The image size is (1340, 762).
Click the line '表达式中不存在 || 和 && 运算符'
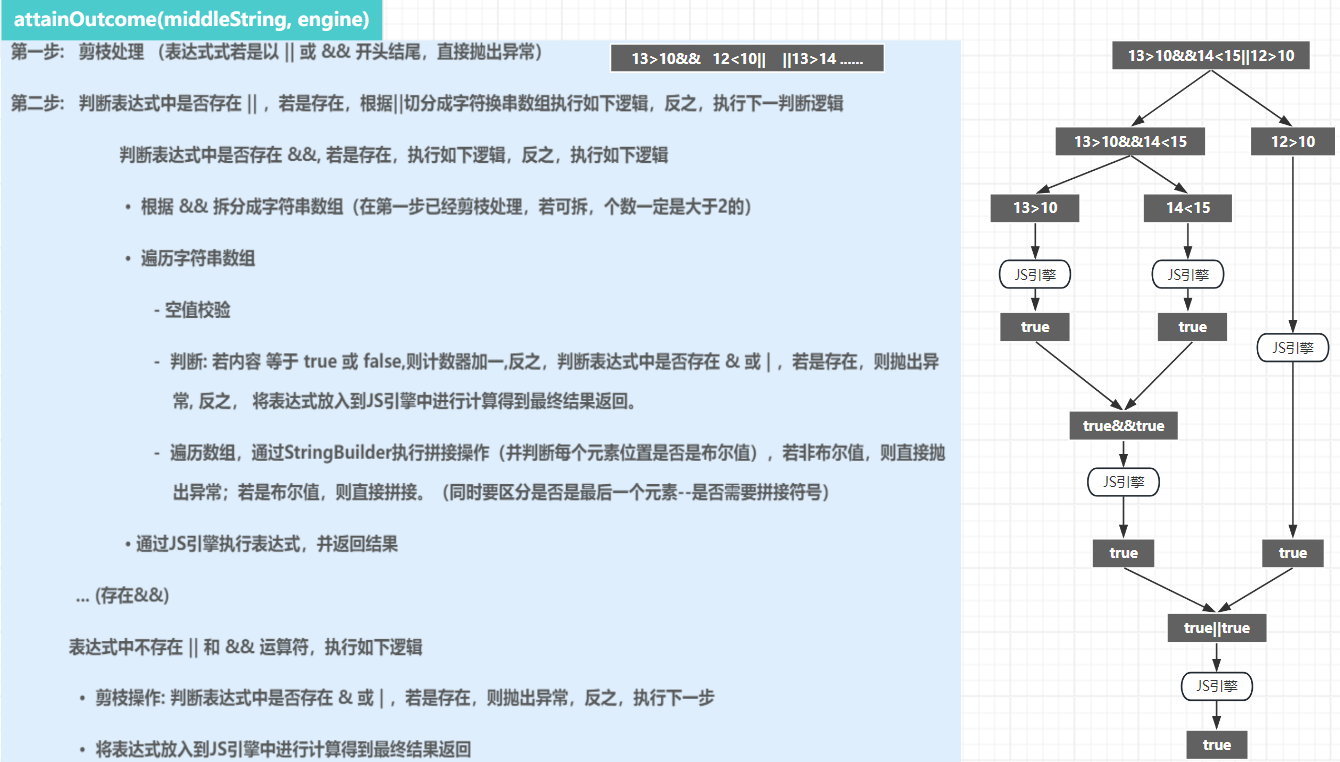(x=245, y=647)
